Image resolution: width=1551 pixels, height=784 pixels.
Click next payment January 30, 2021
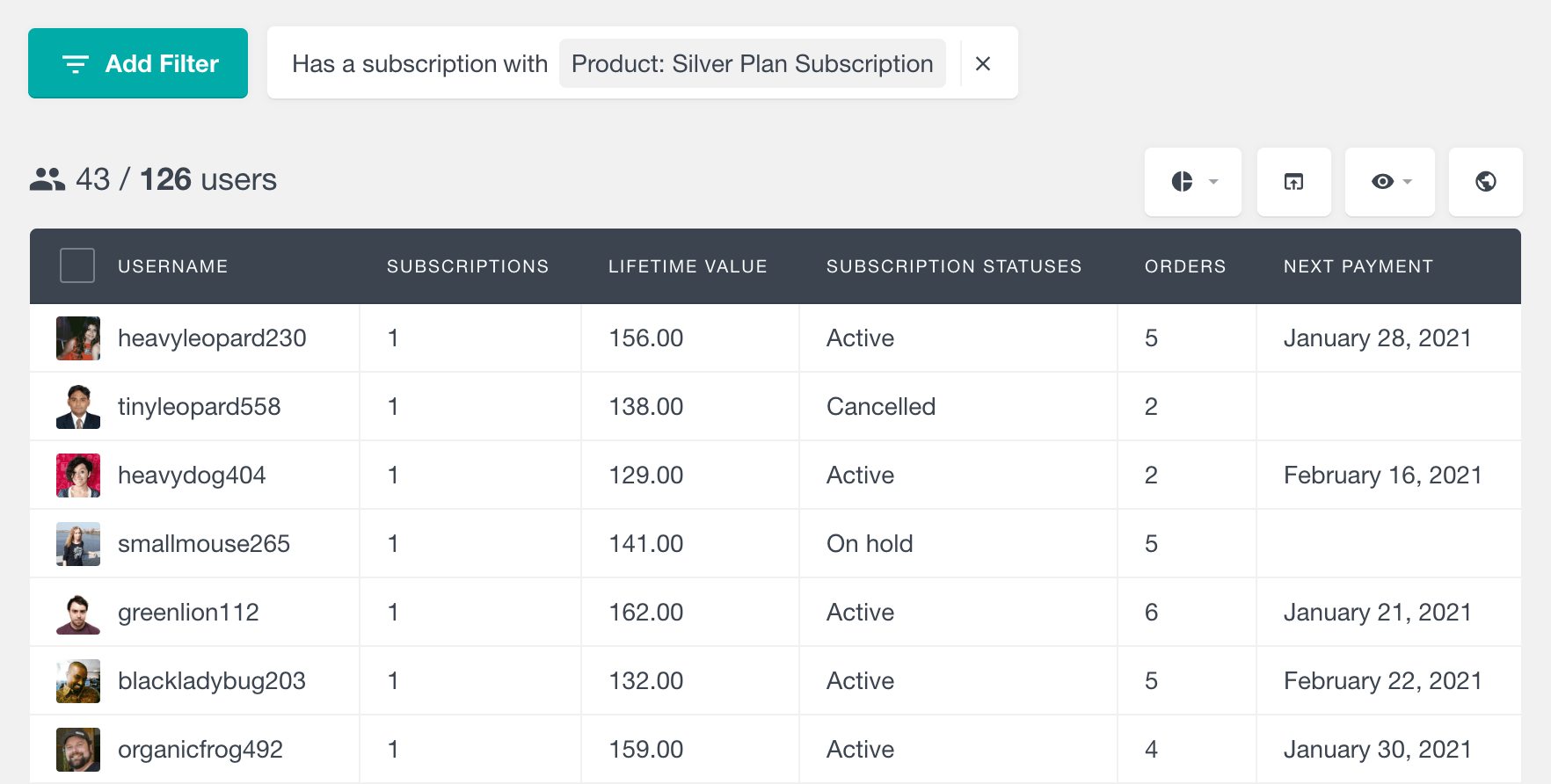click(1377, 750)
